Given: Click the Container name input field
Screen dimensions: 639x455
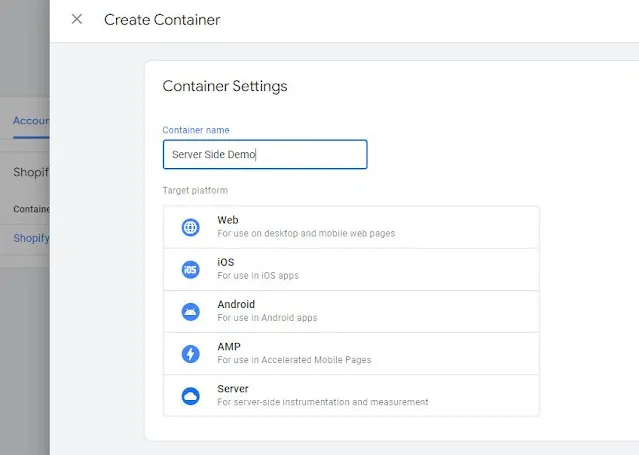Looking at the screenshot, I should 265,154.
